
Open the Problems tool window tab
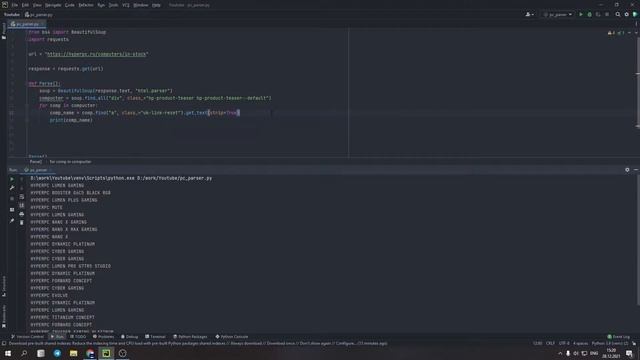tap(103, 337)
